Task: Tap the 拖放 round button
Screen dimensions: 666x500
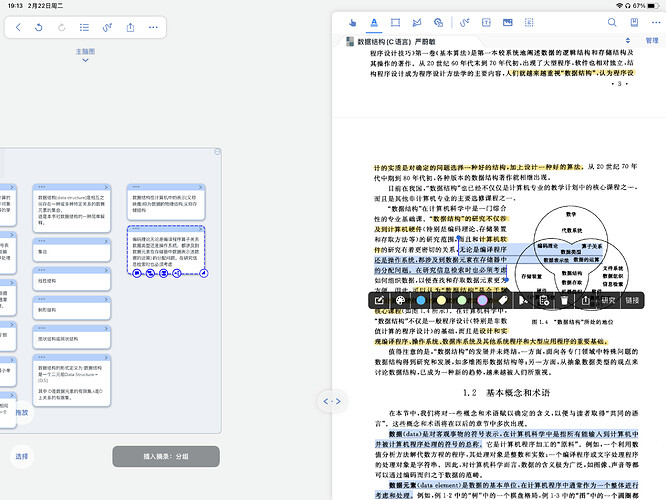Action: click(22, 412)
